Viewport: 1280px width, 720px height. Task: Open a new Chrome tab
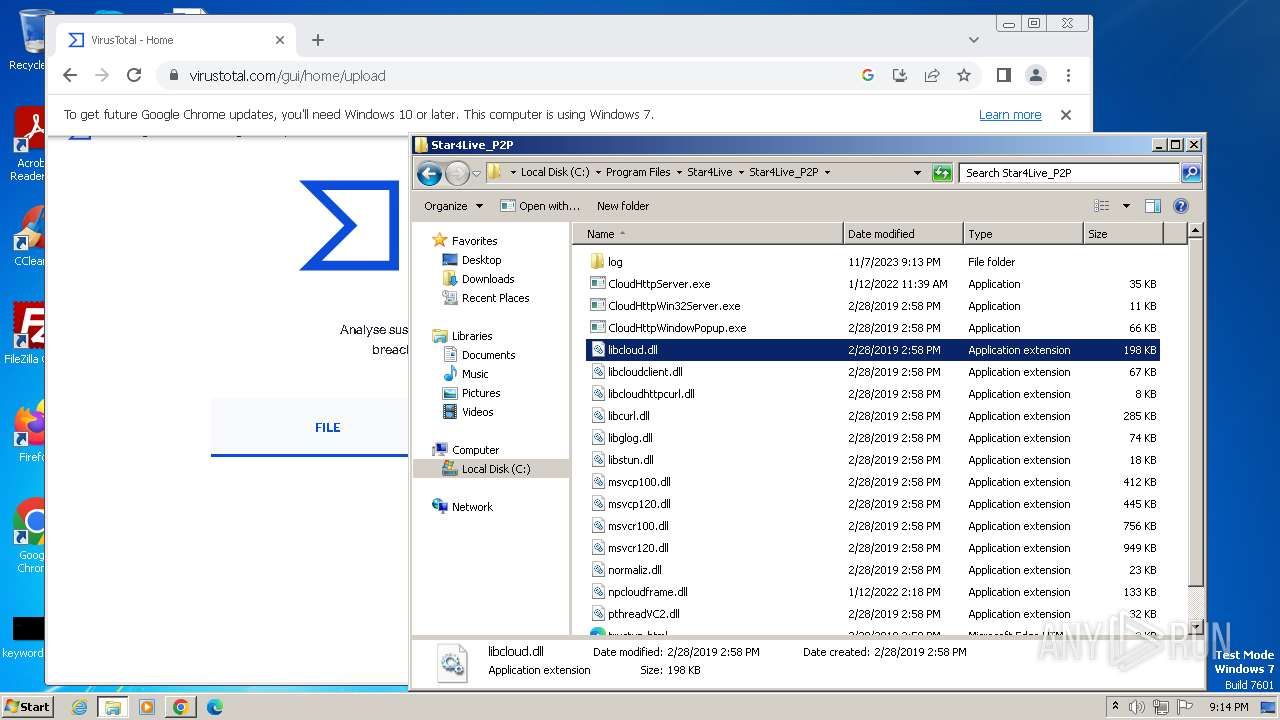point(318,40)
